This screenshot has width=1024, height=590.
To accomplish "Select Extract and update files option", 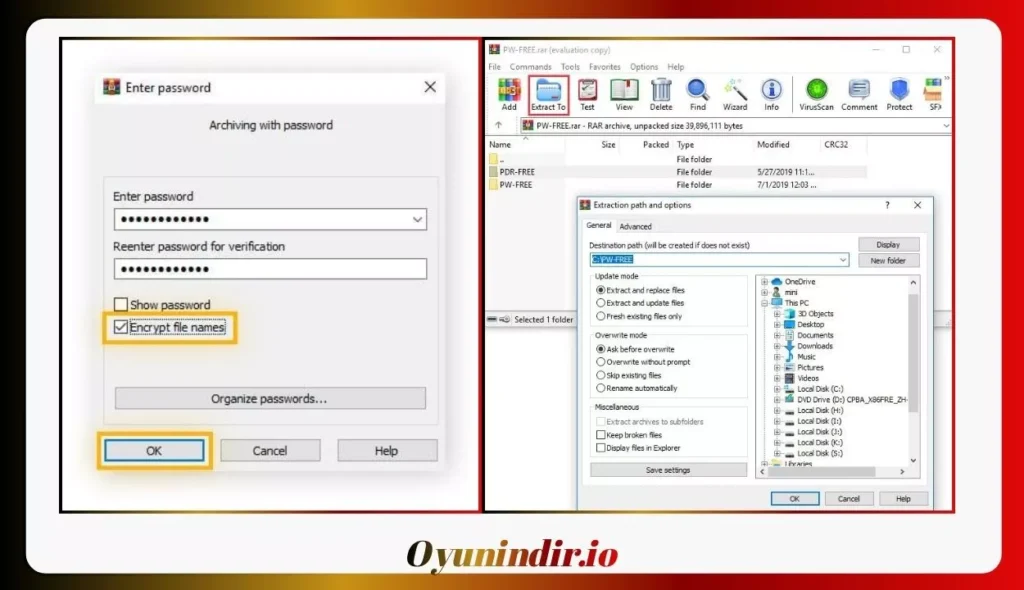I will 640,303.
